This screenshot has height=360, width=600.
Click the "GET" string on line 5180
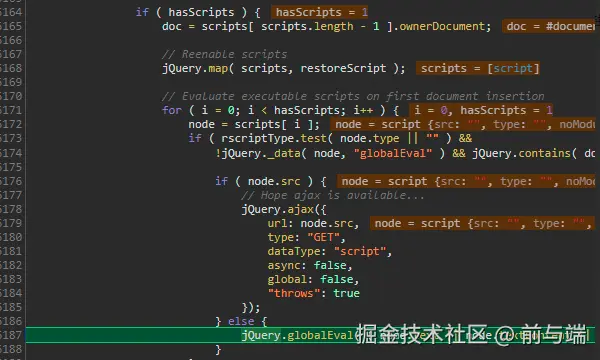click(323, 237)
